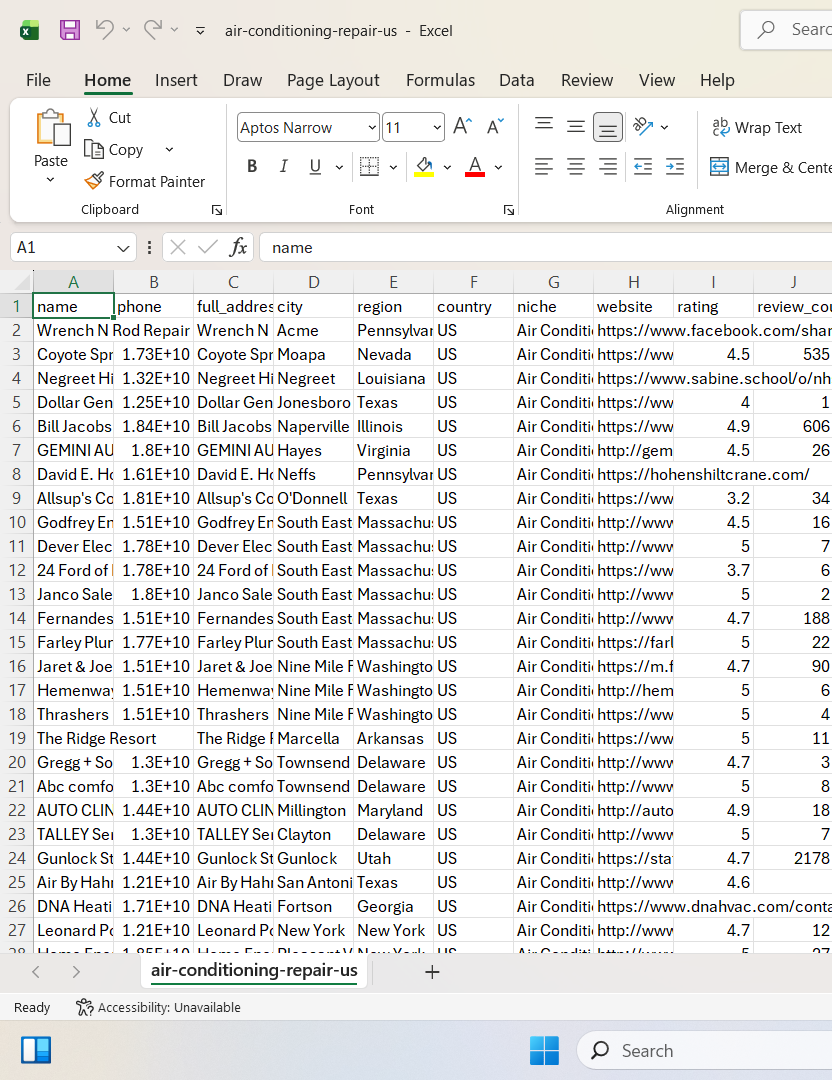Align text right
Image resolution: width=832 pixels, height=1080 pixels.
click(607, 167)
